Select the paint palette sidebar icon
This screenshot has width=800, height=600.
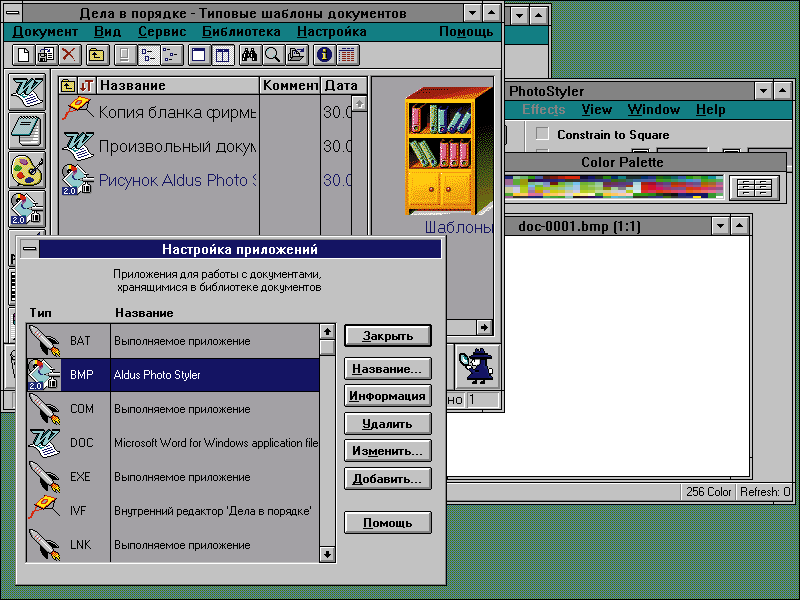[x=25, y=169]
